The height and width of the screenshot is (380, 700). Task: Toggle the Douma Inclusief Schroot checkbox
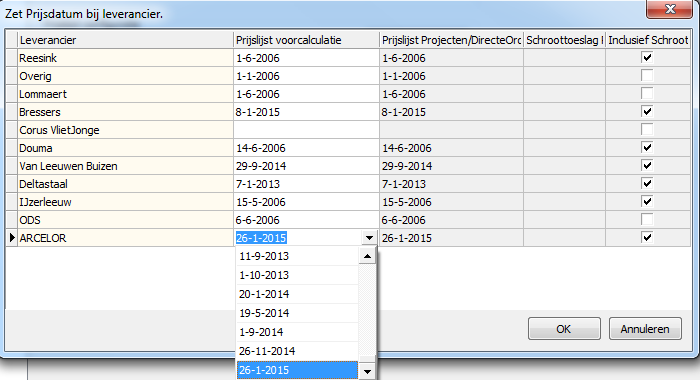(x=647, y=147)
